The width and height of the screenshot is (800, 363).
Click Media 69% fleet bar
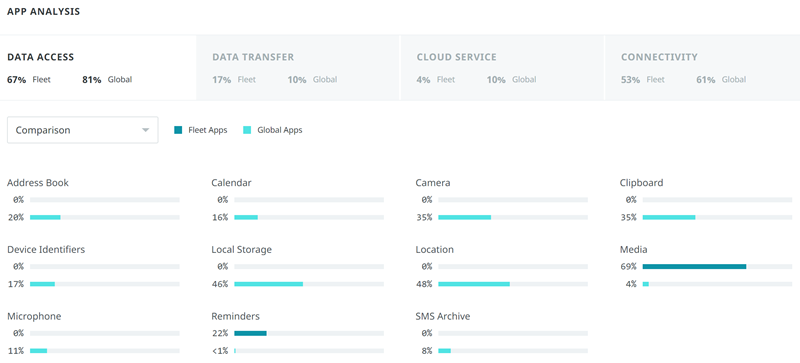coord(694,267)
